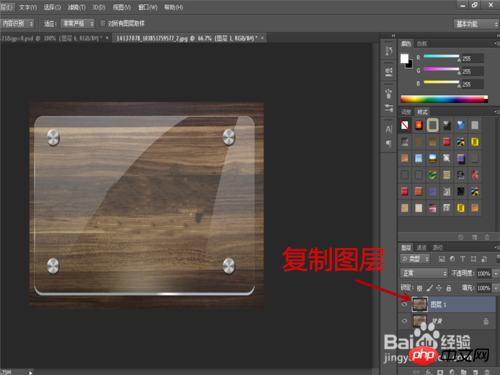Open the Properties panel icon in the dock

pos(389,71)
